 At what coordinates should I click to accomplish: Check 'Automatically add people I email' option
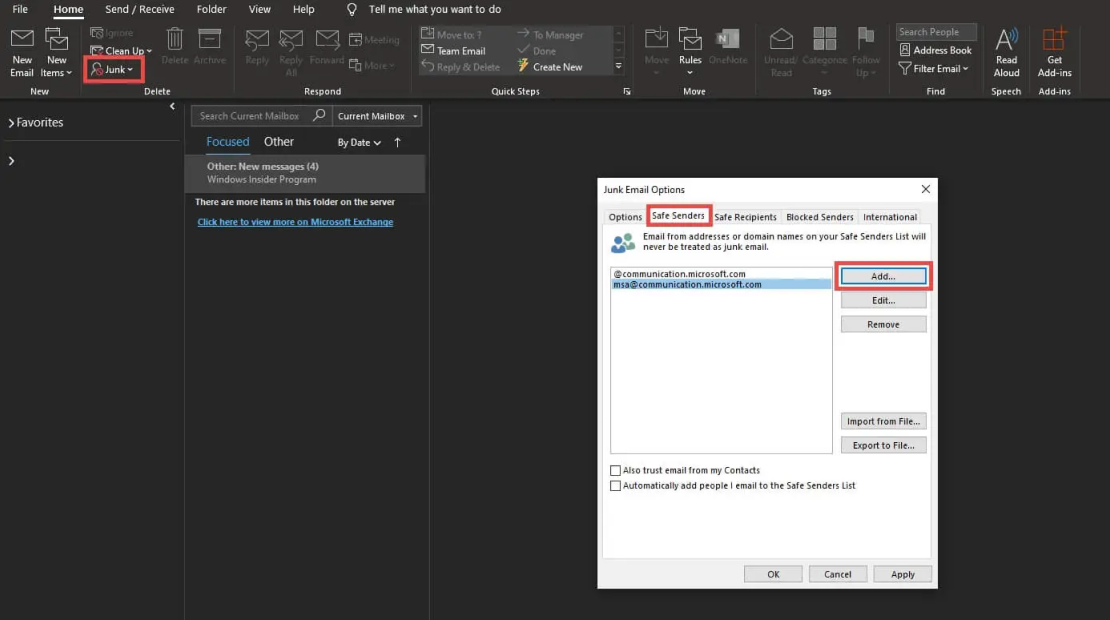tap(616, 486)
